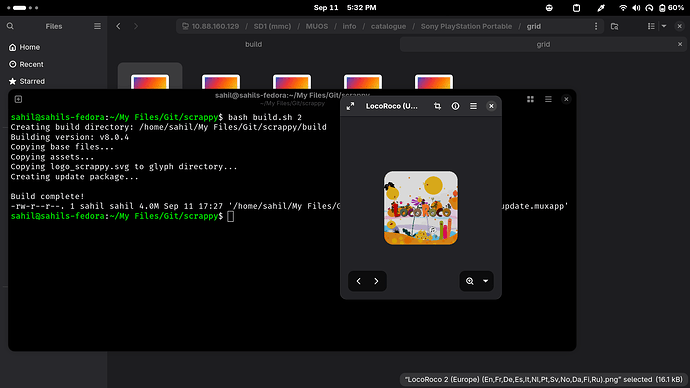Image resolution: width=690 pixels, height=388 pixels.
Task: Navigate to MUOS in path bar
Action: (317, 26)
